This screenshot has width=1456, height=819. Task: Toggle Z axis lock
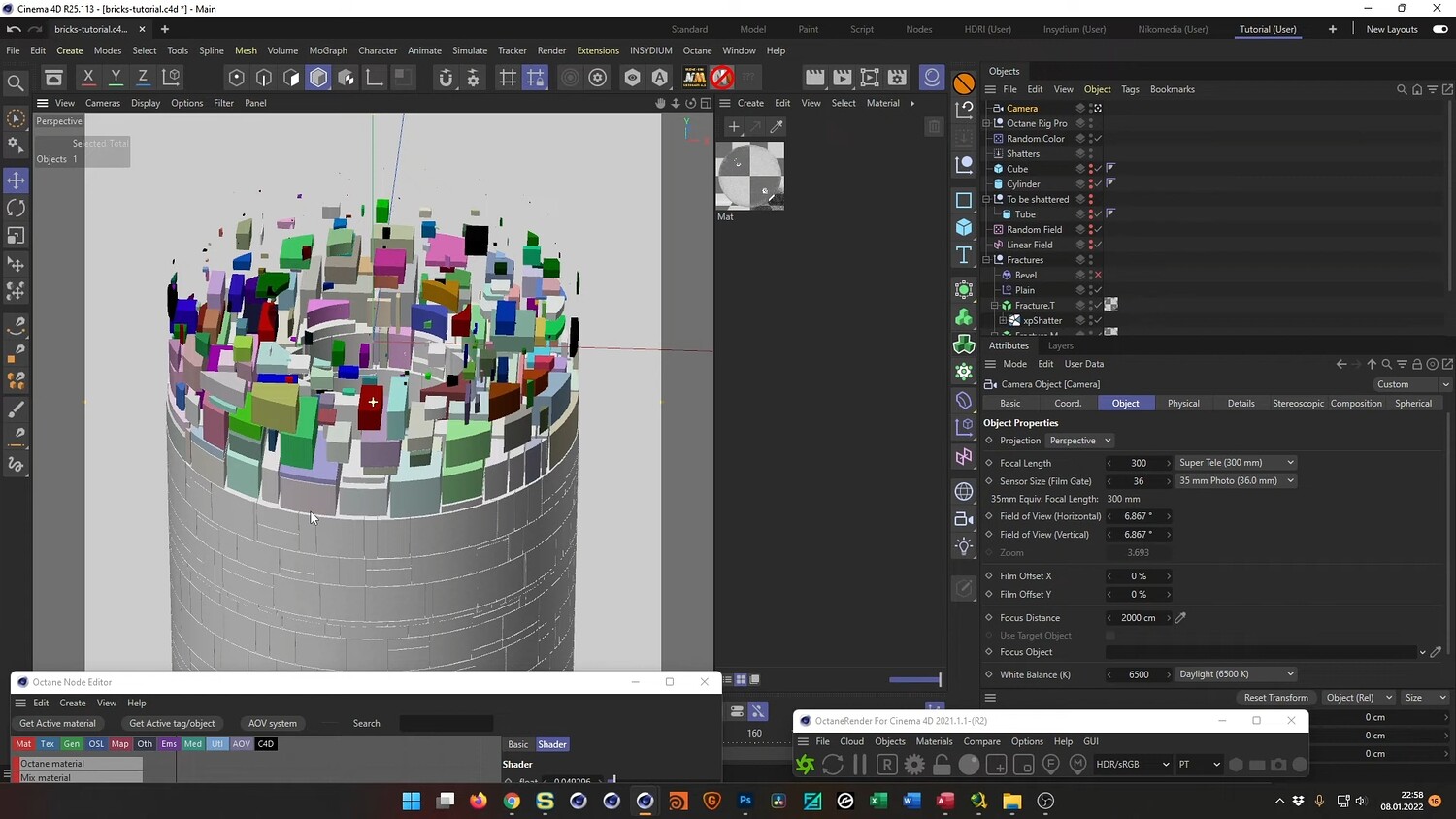click(143, 78)
